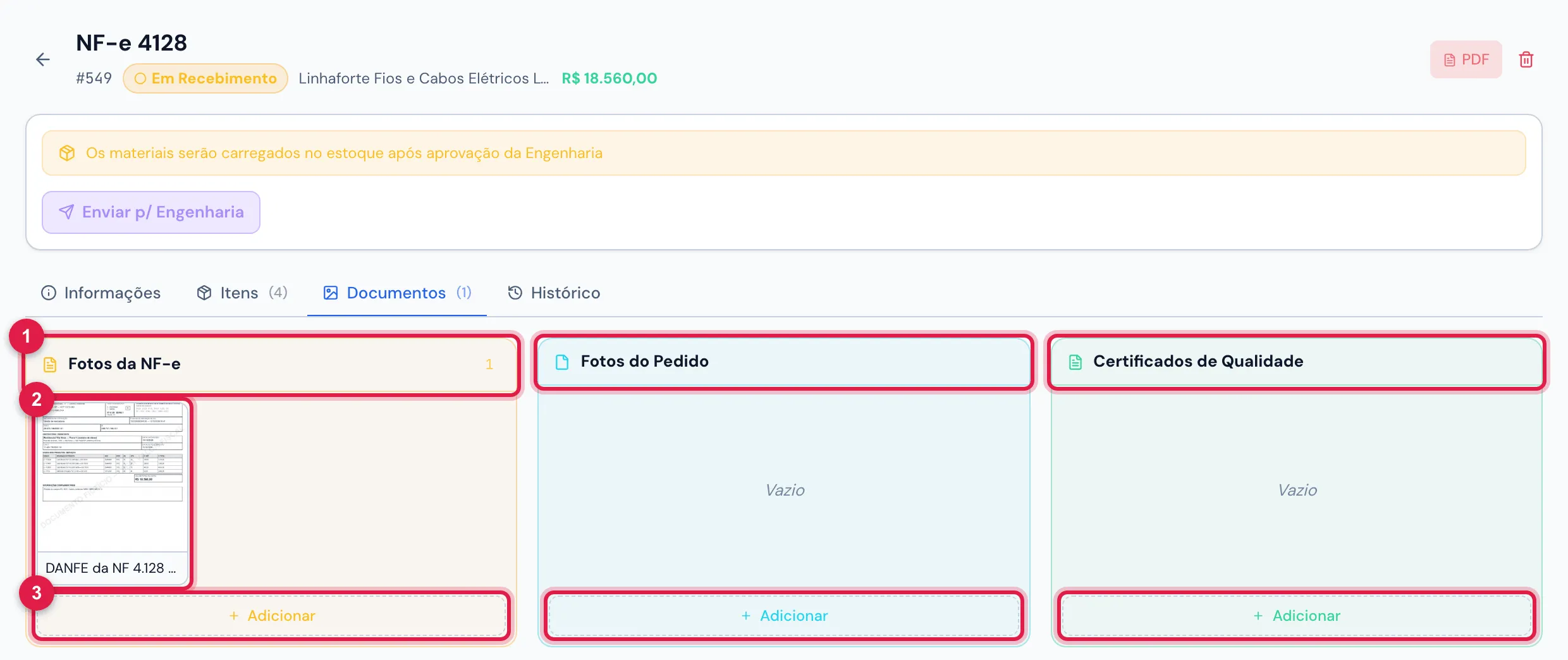View the Histórico tab
The width and height of the screenshot is (1568, 660).
(x=554, y=293)
